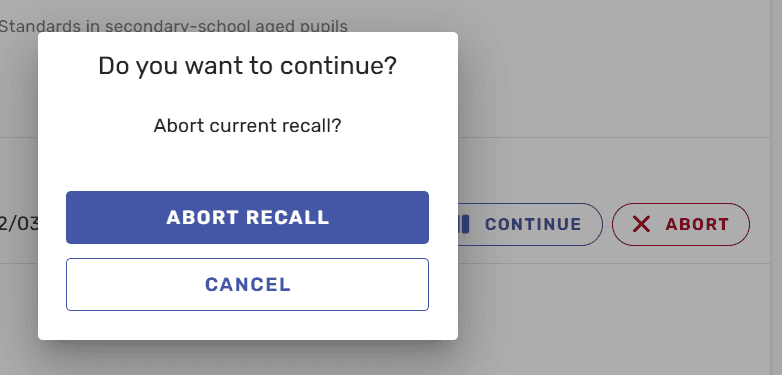Click the 'Do you want to continue?' heading
782x375 pixels.
coord(247,66)
